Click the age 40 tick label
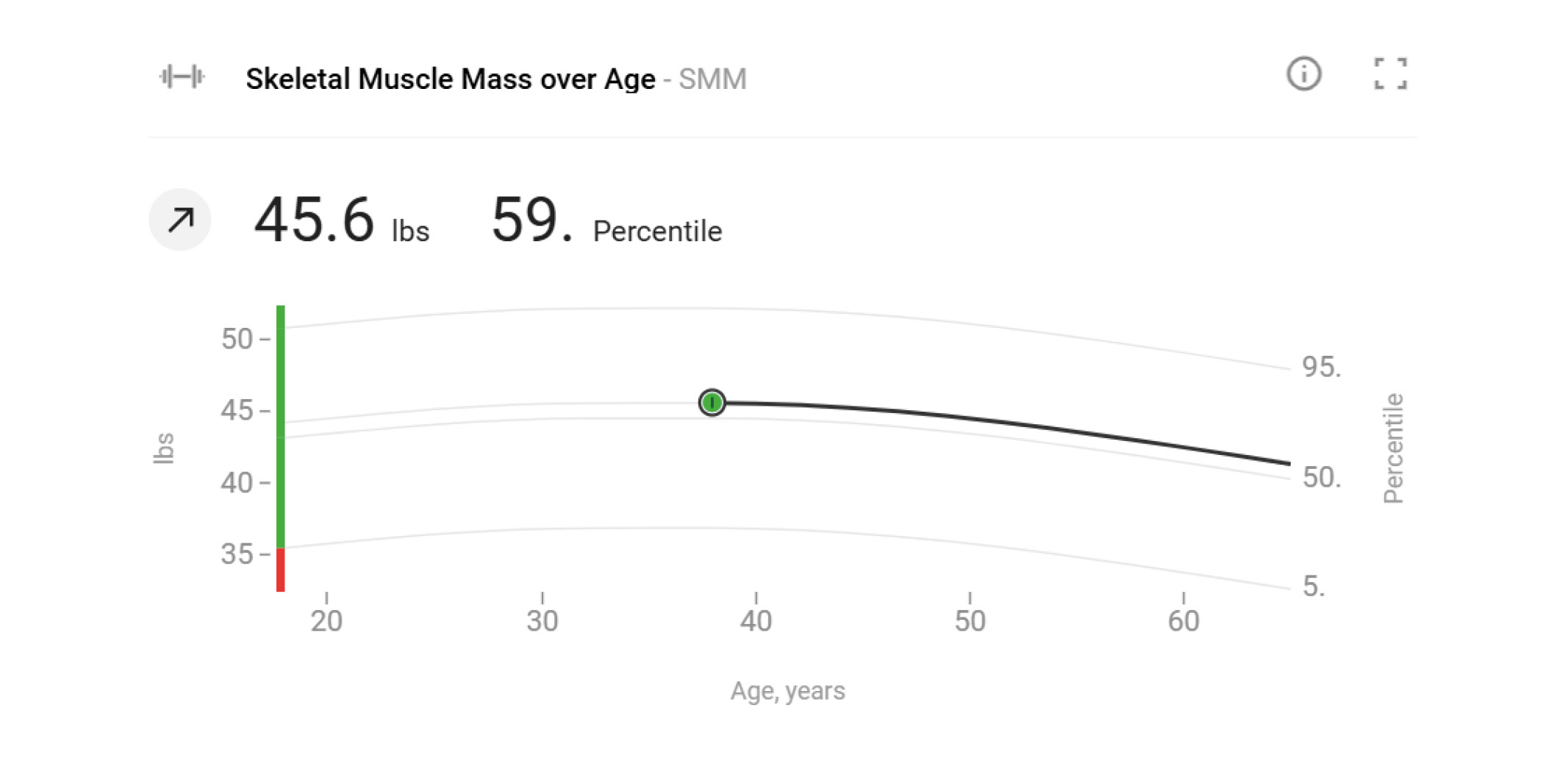 [x=756, y=621]
